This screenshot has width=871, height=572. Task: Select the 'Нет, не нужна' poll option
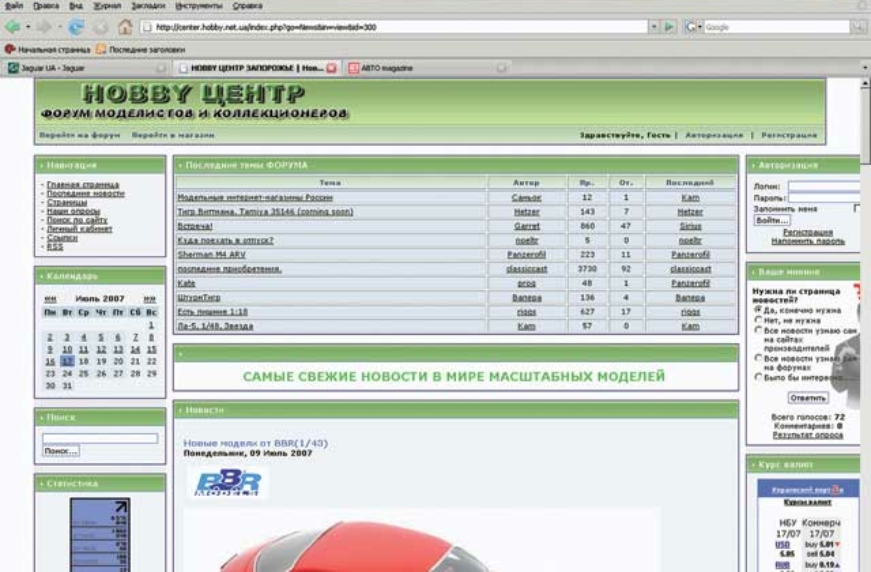point(757,320)
